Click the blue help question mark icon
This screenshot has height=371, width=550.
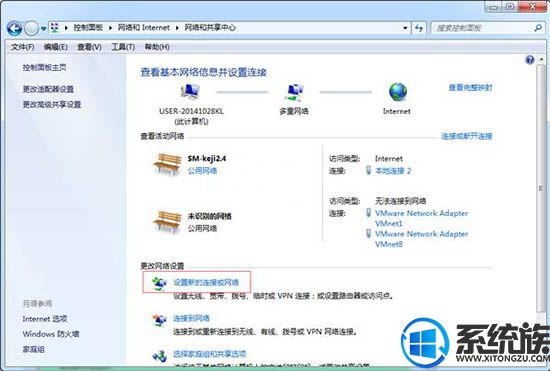[x=530, y=60]
